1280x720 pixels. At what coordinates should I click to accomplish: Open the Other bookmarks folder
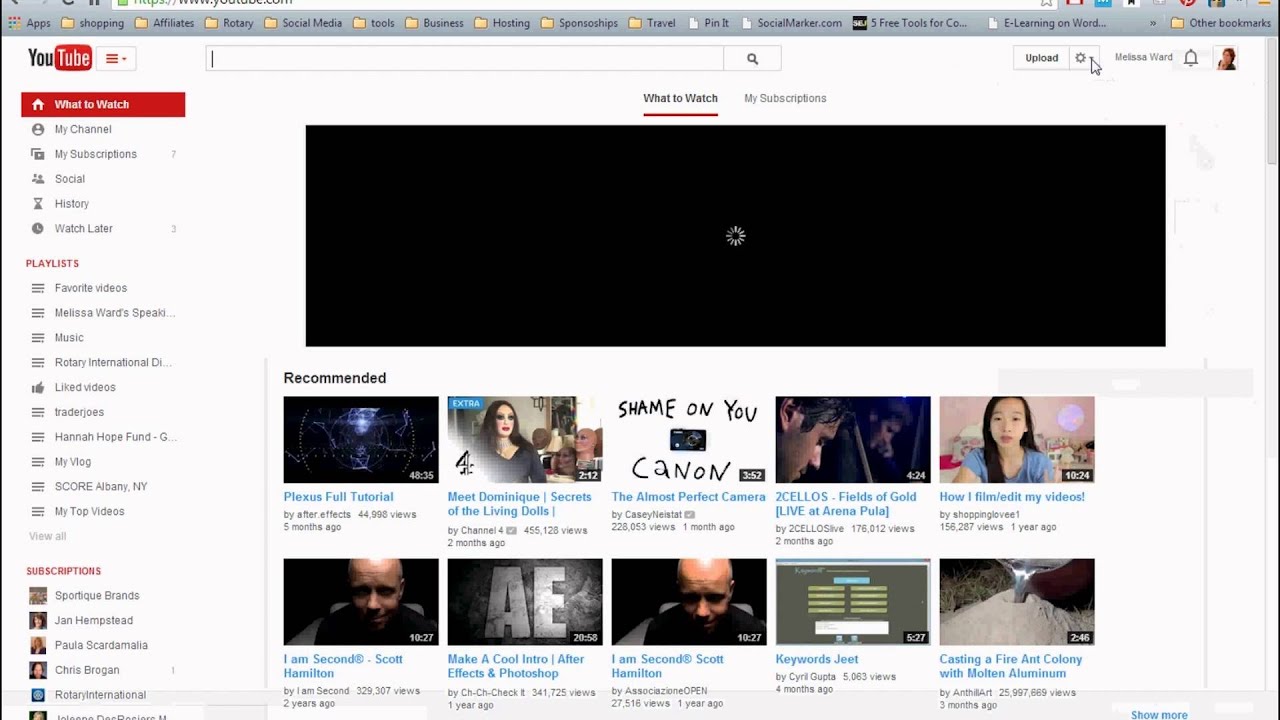point(1220,23)
